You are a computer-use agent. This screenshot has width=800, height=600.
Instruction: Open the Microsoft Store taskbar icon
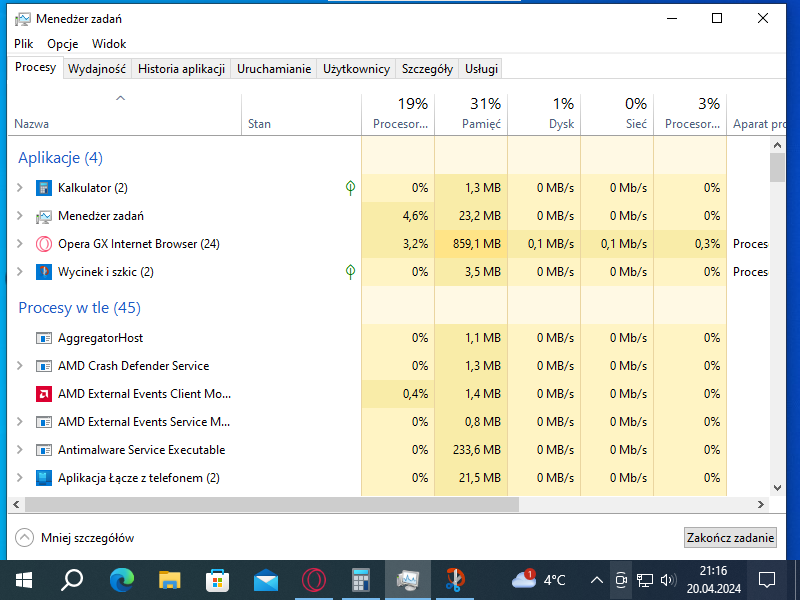[x=217, y=580]
